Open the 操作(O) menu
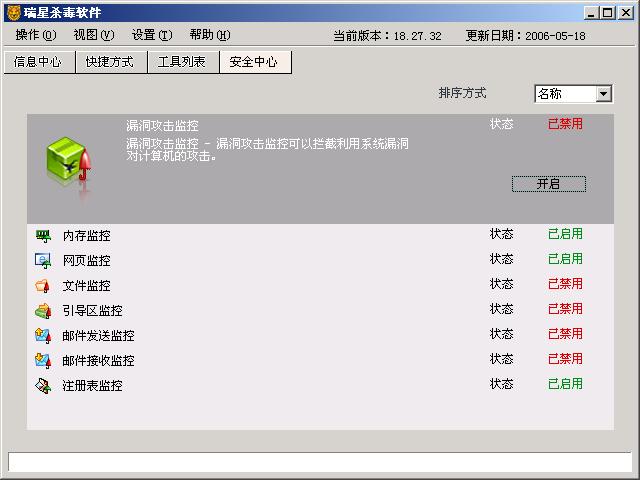The height and width of the screenshot is (480, 640). click(x=36, y=35)
